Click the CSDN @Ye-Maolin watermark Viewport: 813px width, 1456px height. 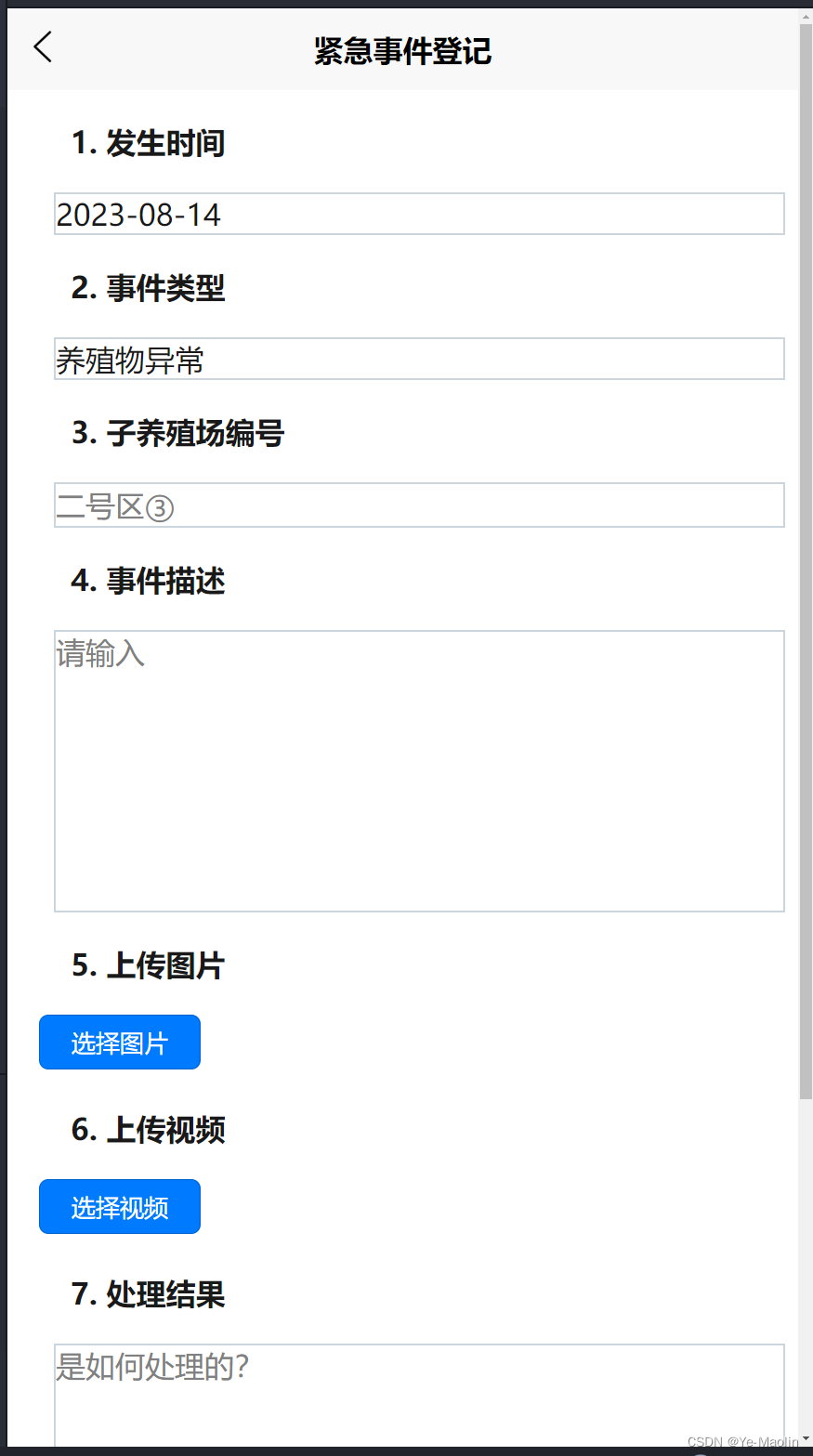coord(742,1442)
